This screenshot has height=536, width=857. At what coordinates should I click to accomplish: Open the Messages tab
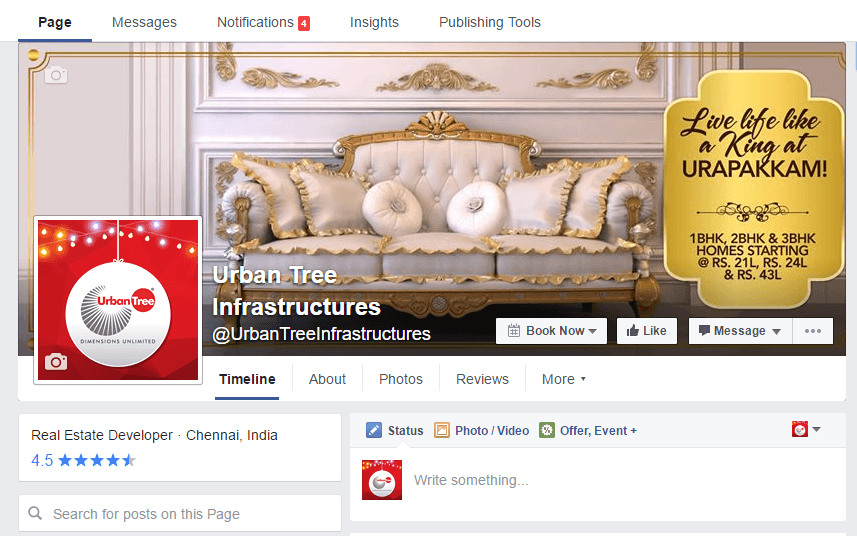144,22
